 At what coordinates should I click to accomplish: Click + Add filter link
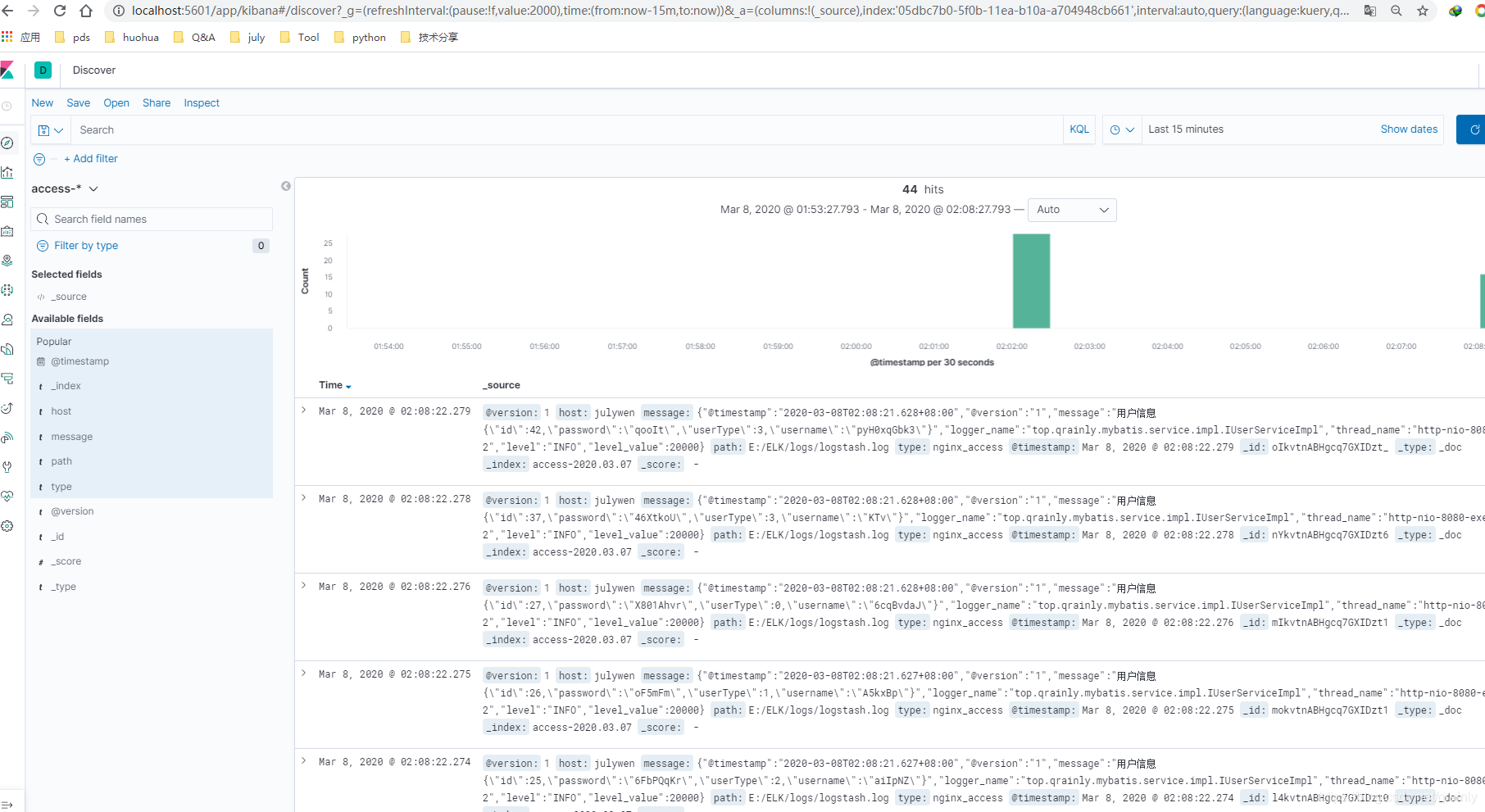click(91, 159)
